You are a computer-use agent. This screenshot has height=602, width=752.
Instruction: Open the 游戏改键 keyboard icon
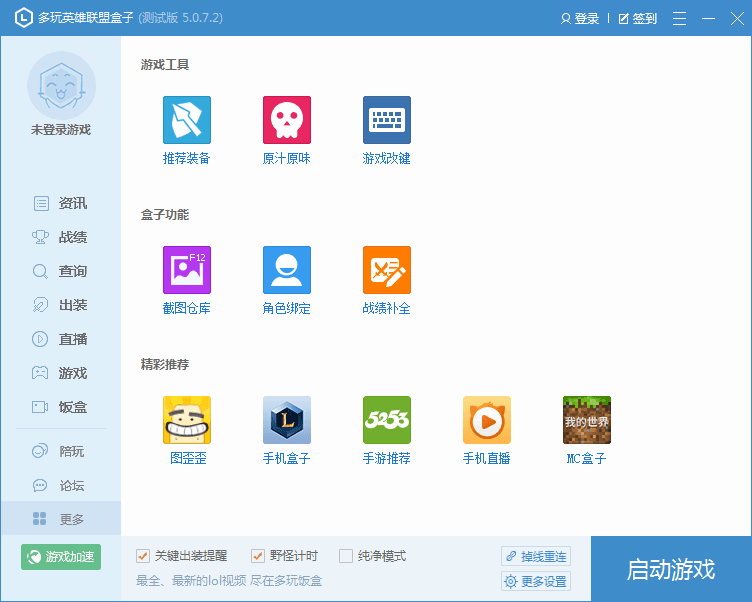(387, 120)
